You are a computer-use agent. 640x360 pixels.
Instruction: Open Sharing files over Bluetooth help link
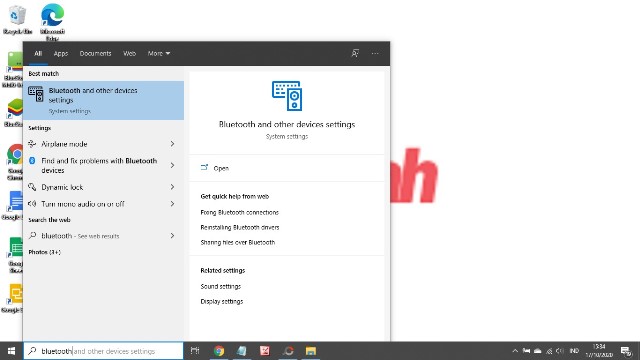coord(238,242)
